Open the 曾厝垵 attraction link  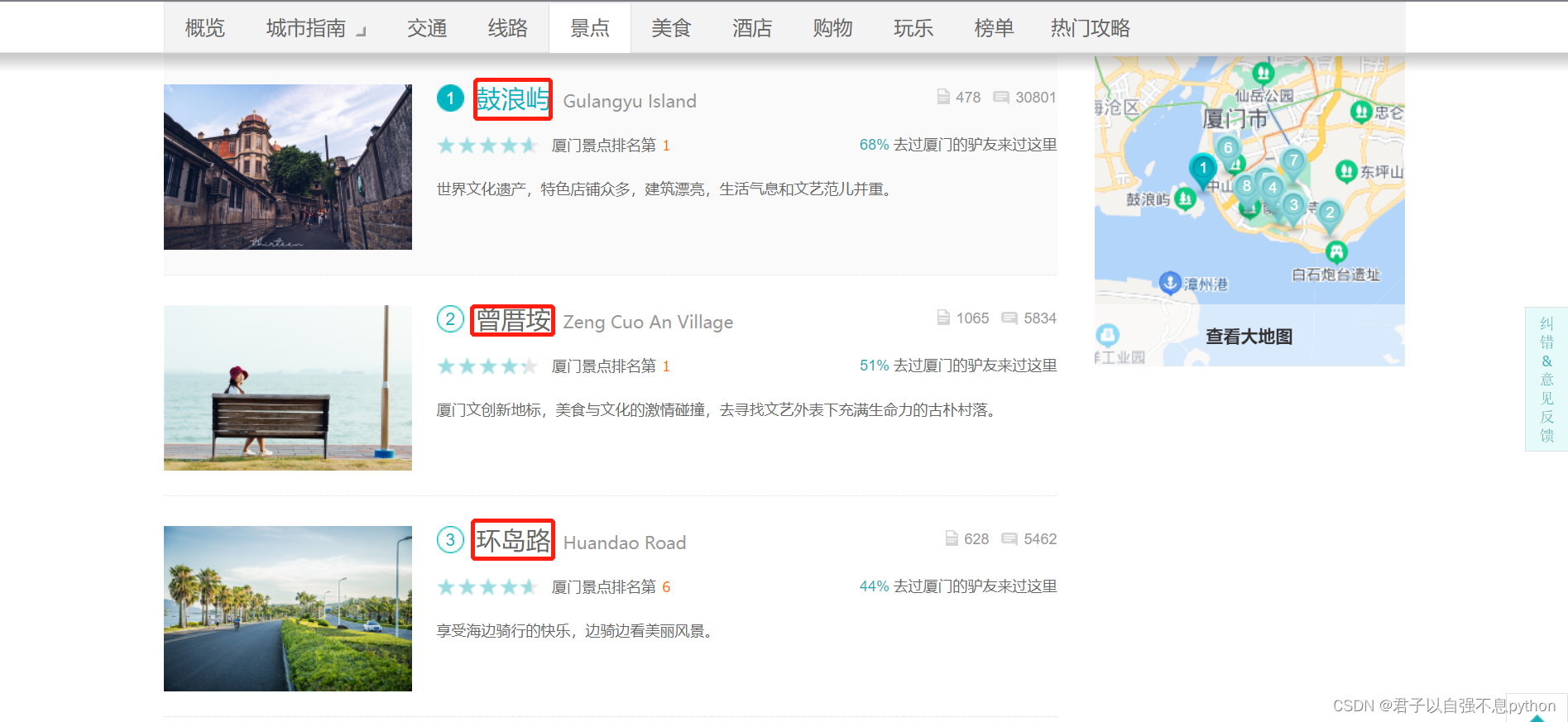point(513,320)
